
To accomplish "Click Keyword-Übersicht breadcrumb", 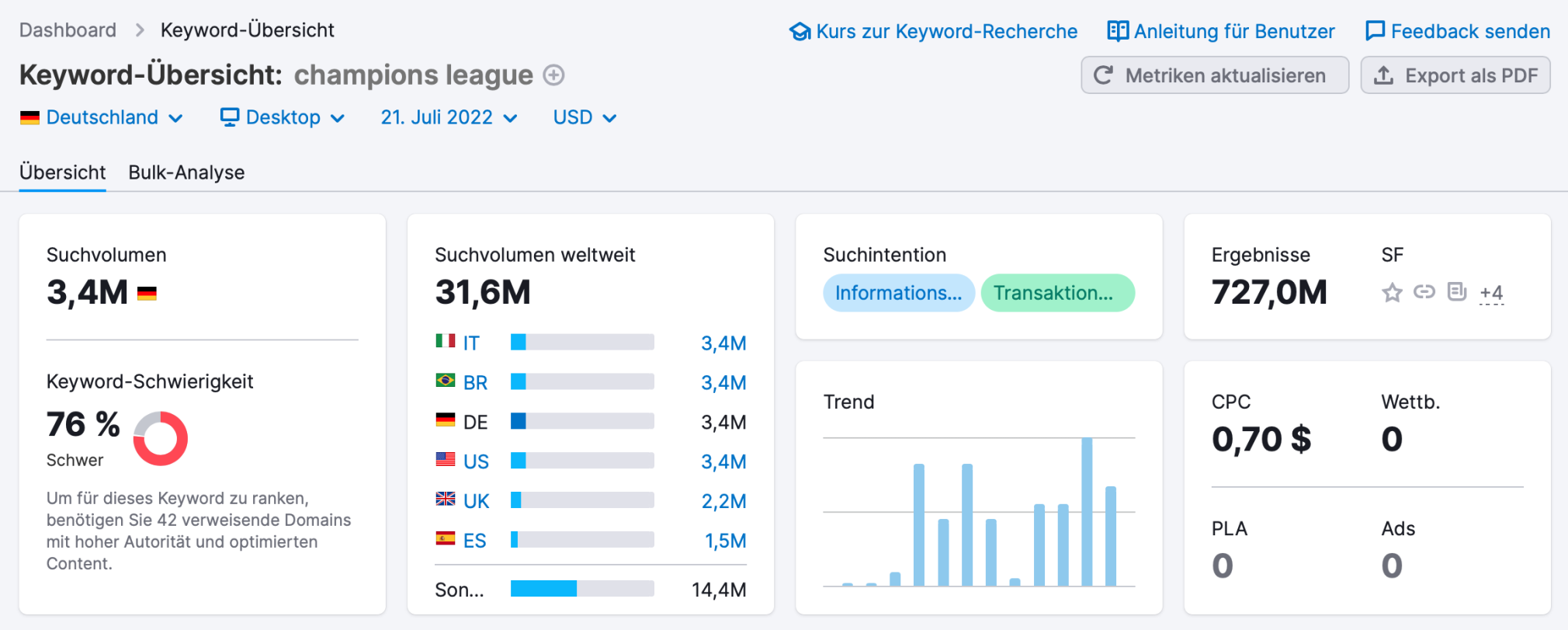I will click(247, 30).
